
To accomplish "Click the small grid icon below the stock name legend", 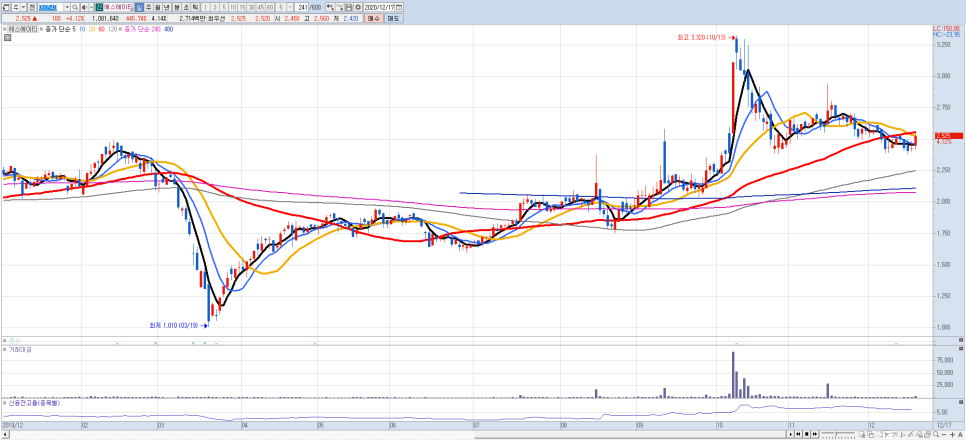I will [6, 38].
